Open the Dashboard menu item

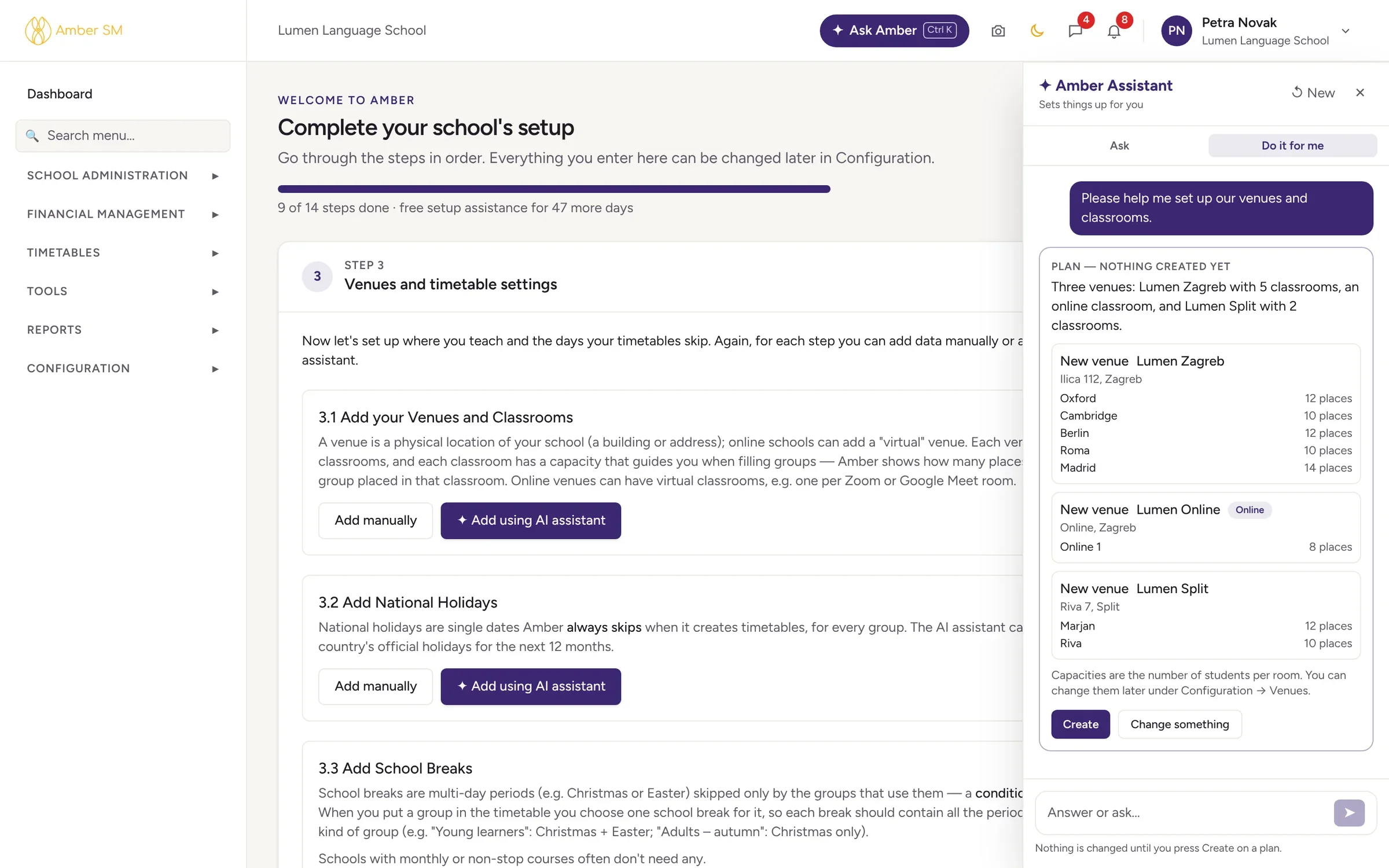point(60,94)
